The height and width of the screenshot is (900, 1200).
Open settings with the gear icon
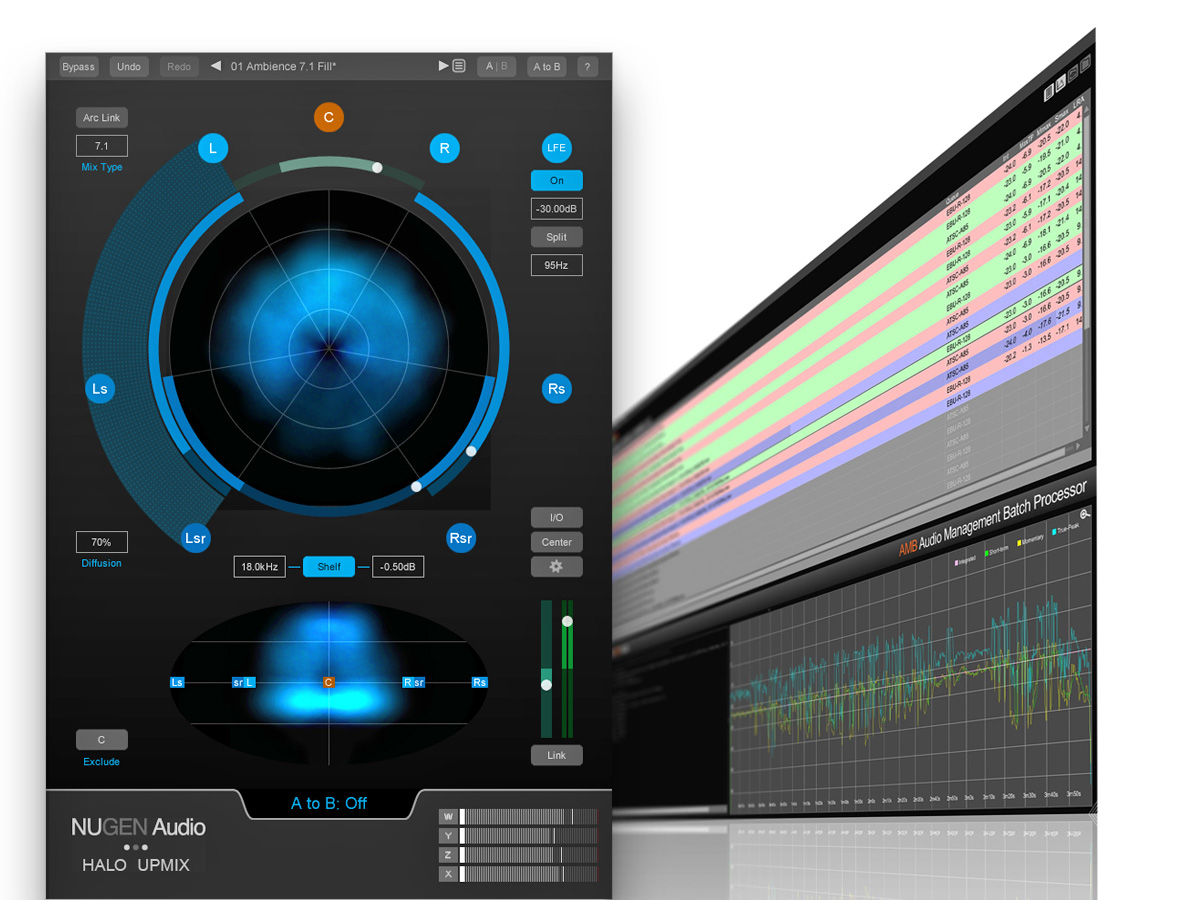click(x=556, y=567)
